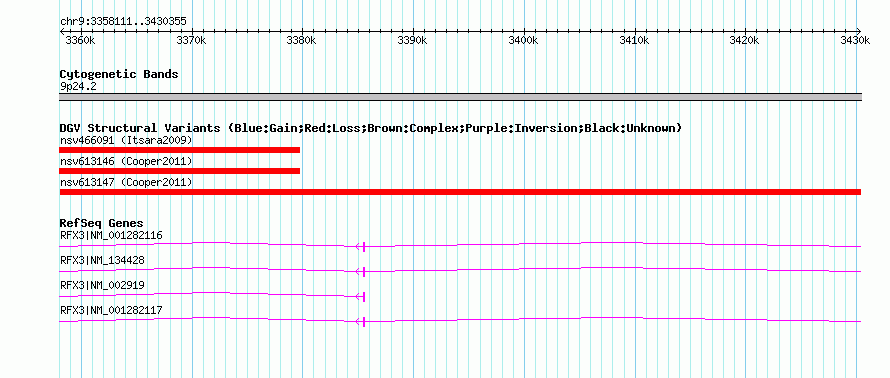
Task: Click the DGV Structural Variants track title
Action: (x=371, y=128)
